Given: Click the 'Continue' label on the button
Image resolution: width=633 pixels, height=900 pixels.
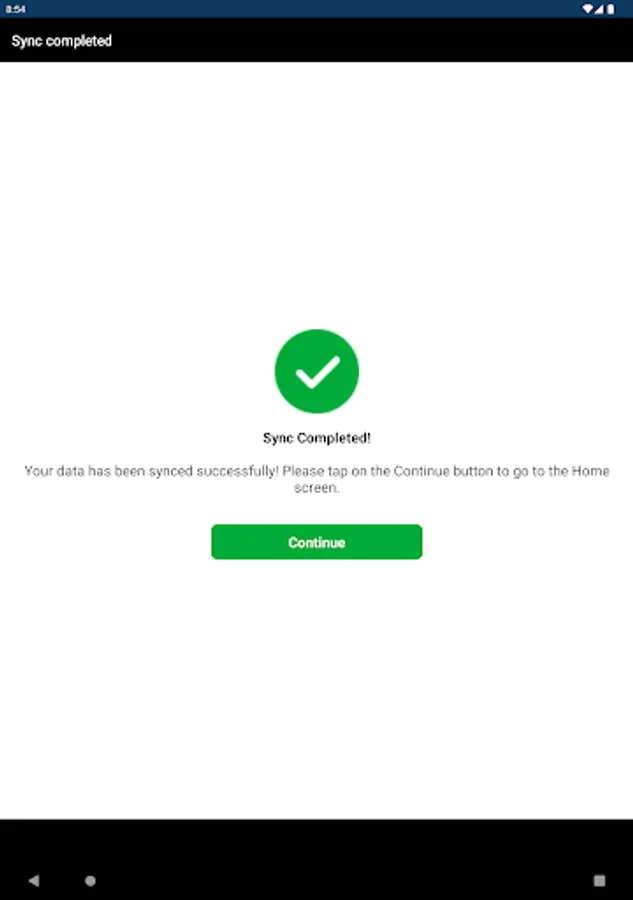Looking at the screenshot, I should pos(317,542).
